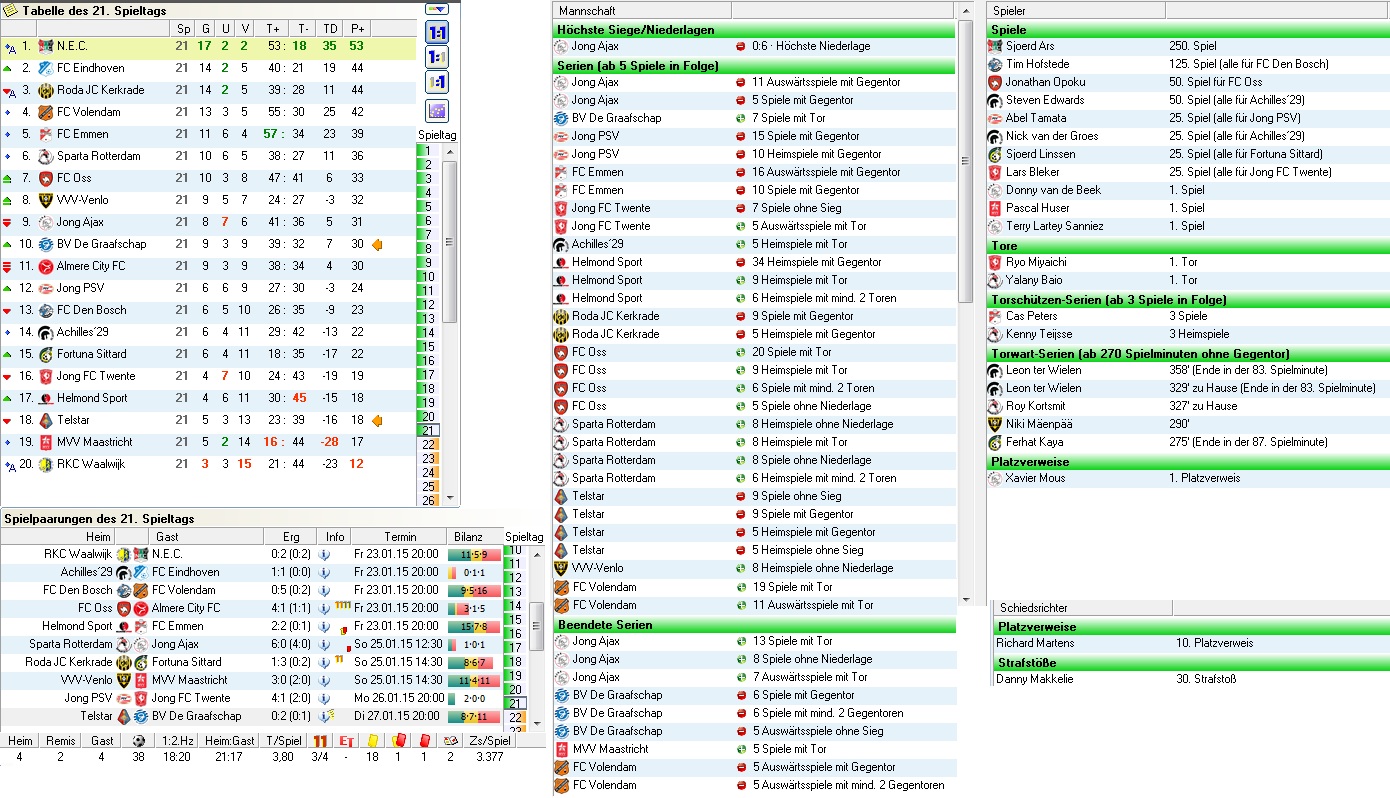Select the 1:1 overall table button with both digits bold
The width and height of the screenshot is (1390, 798).
point(437,32)
